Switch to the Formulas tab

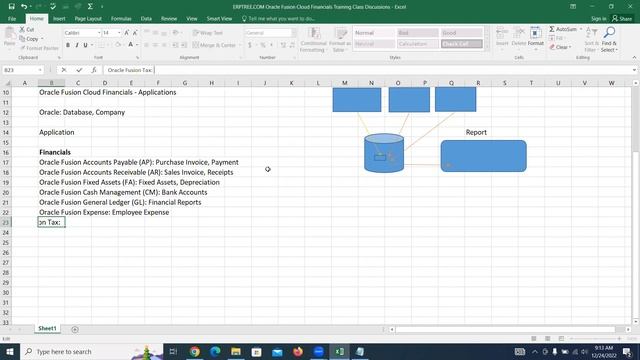coord(121,19)
